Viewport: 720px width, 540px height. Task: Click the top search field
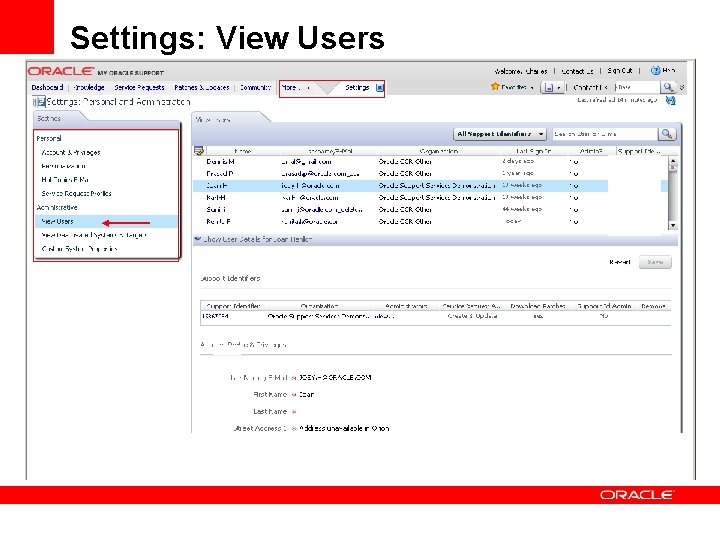[x=637, y=87]
